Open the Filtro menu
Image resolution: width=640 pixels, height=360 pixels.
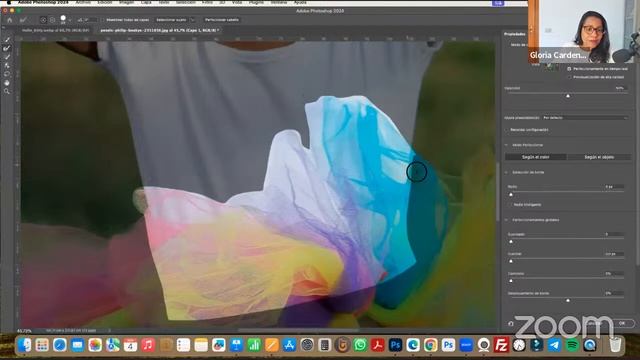[x=207, y=2]
